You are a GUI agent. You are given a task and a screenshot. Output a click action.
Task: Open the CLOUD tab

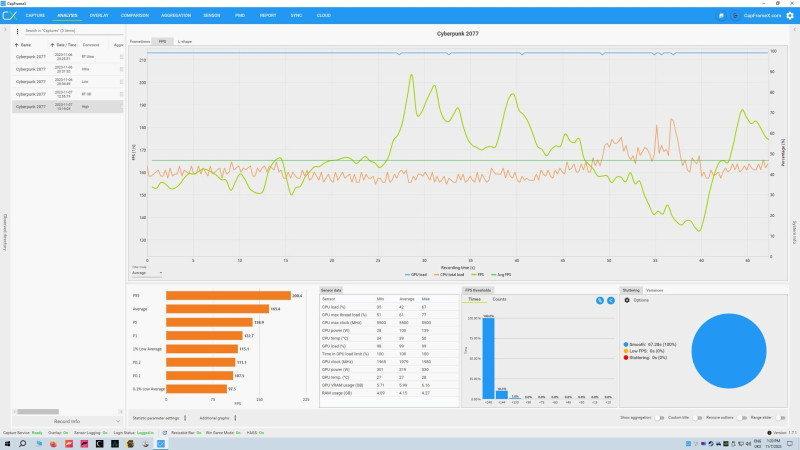(x=323, y=16)
